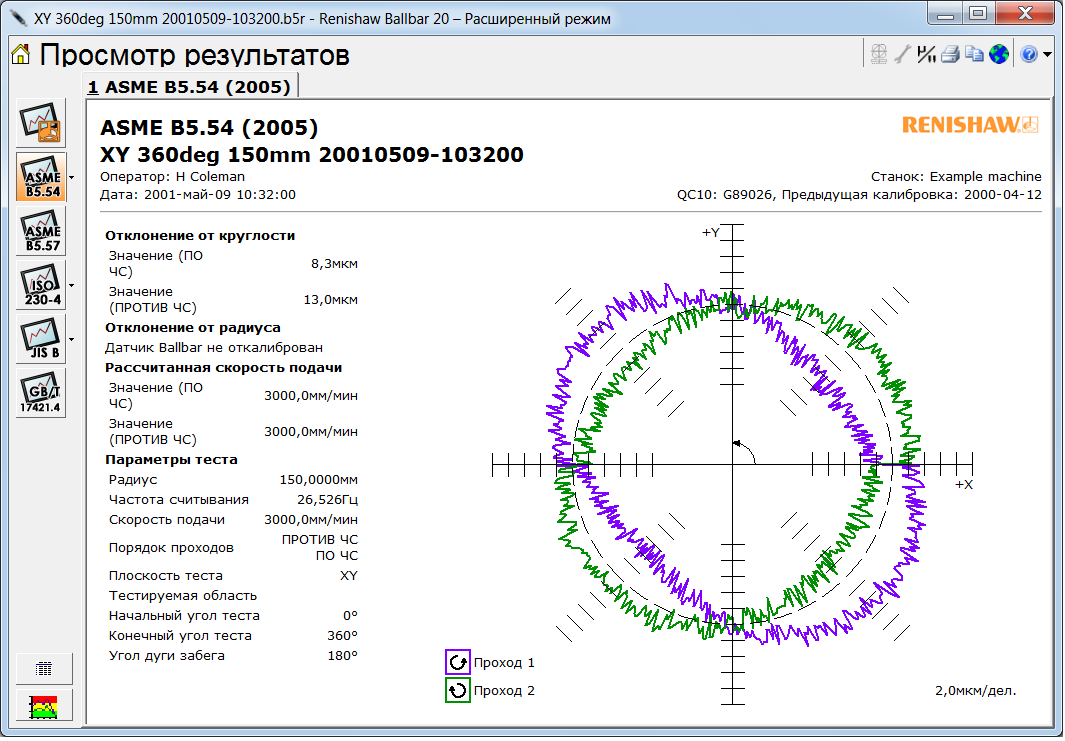This screenshot has height=741, width=1065.
Task: Select the ASME B5.54 analysis button
Action: tap(41, 177)
